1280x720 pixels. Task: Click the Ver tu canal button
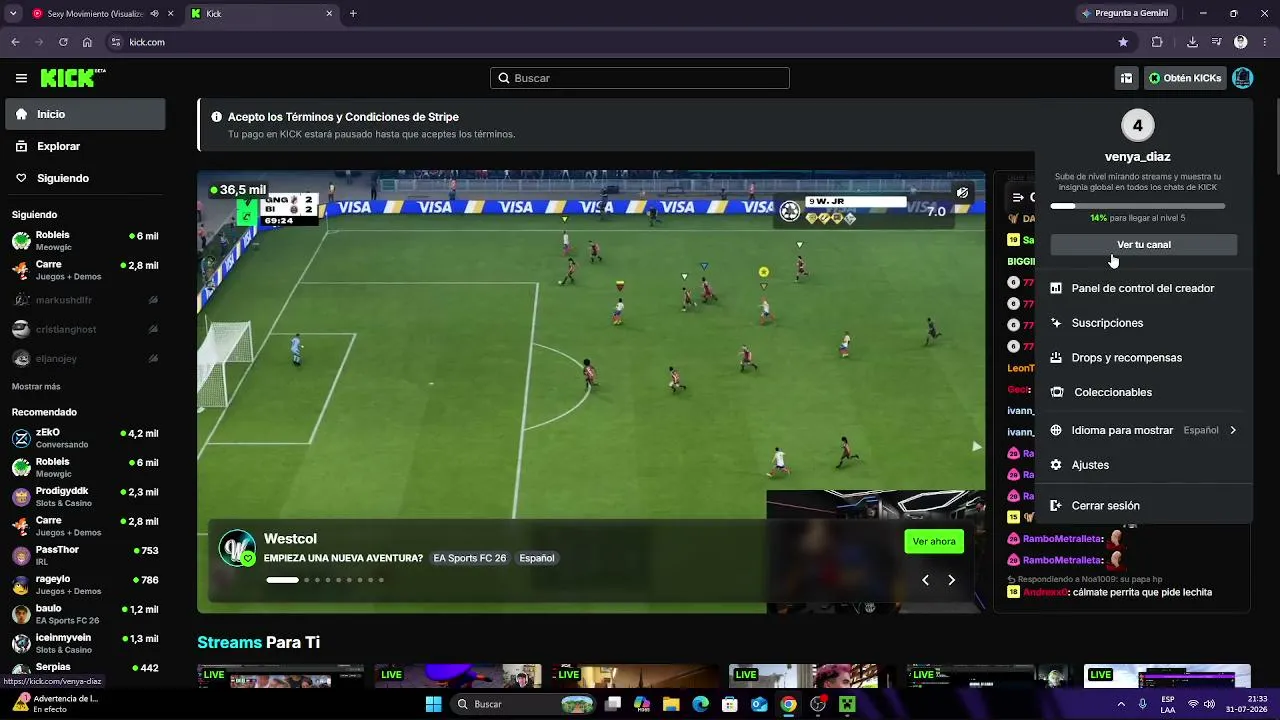click(1144, 245)
